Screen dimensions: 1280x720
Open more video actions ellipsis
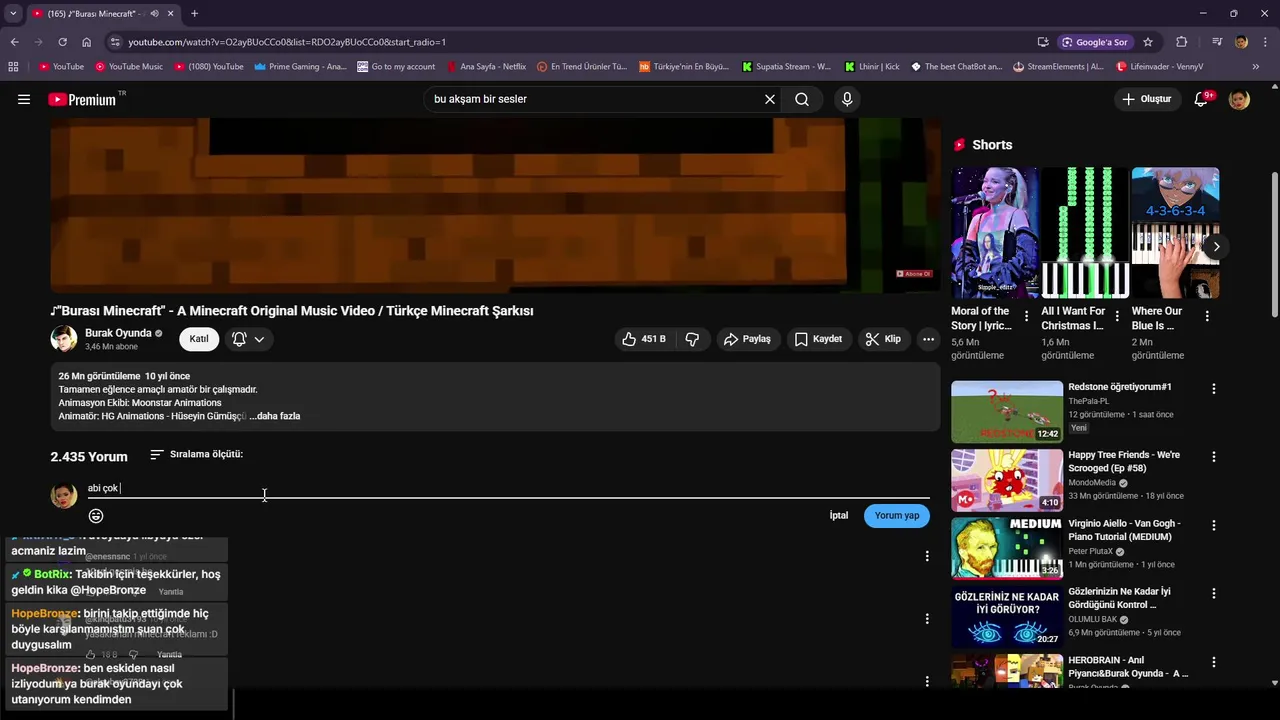pyautogui.click(x=929, y=339)
